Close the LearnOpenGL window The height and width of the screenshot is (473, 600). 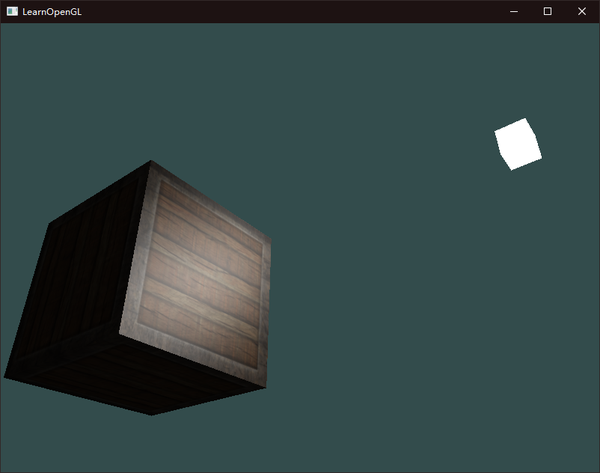coord(582,11)
